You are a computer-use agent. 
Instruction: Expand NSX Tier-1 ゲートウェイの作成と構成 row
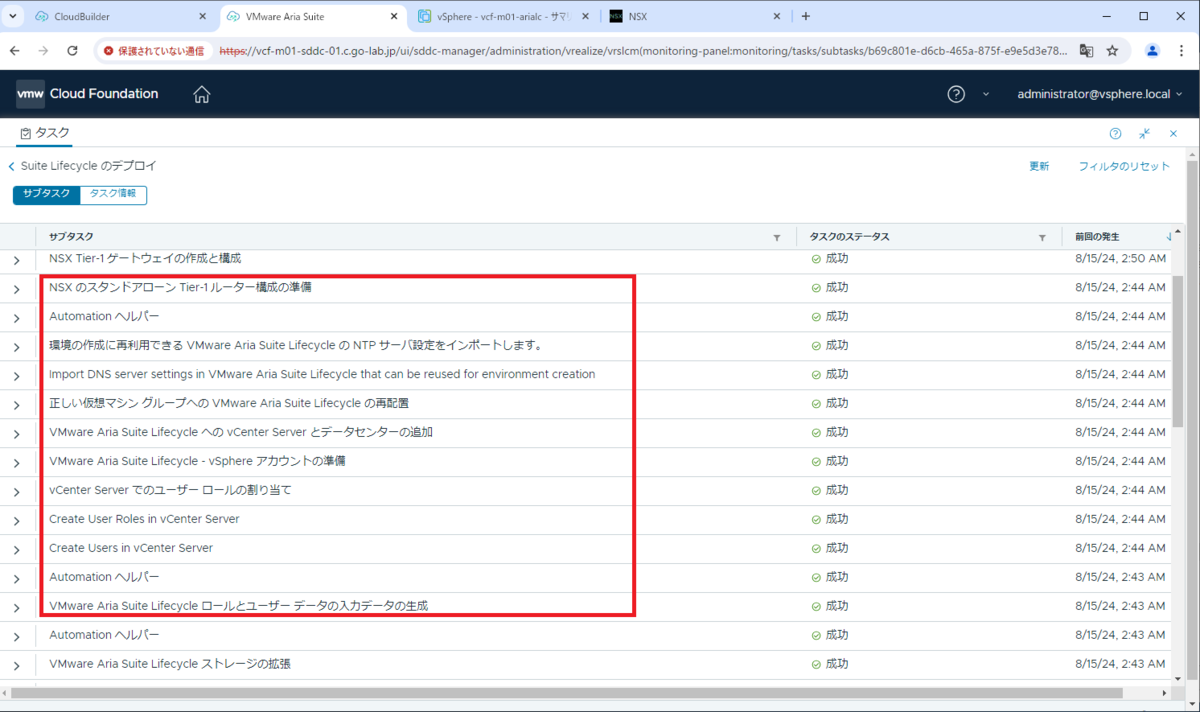click(17, 260)
